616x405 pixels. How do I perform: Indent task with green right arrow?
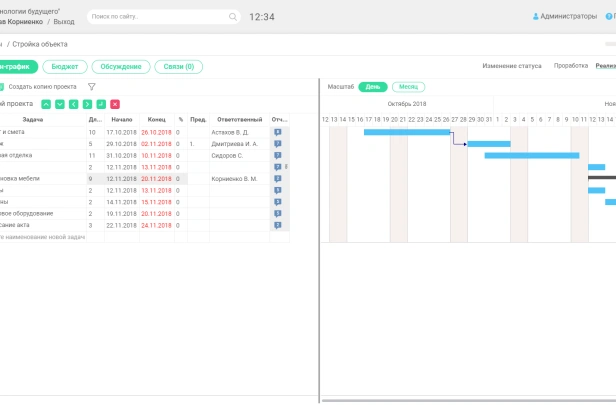coord(88,104)
